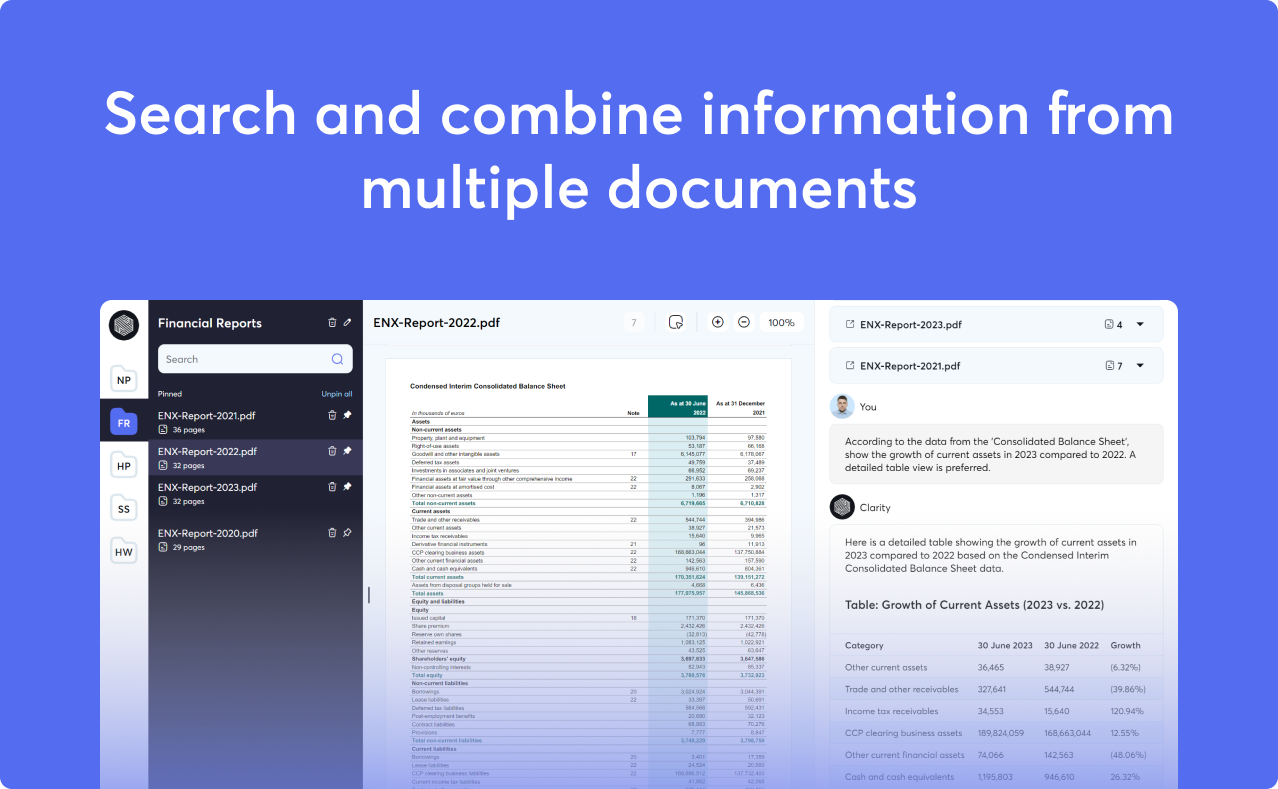Click the ENX-Report-2021.pdf source link in chat
The image size is (1278, 789).
[910, 366]
